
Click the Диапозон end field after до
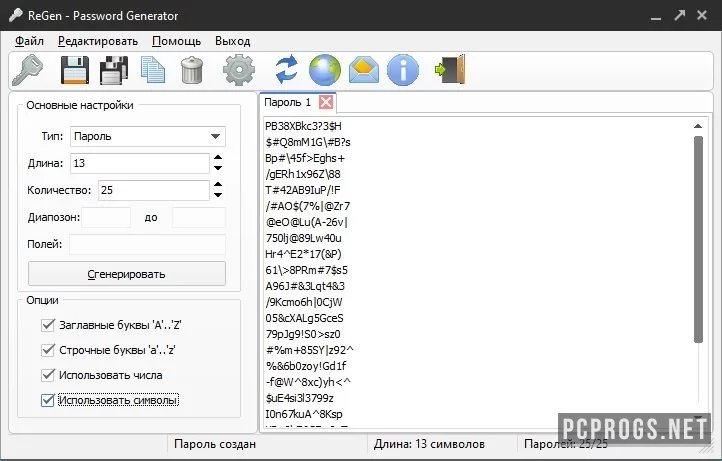pyautogui.click(x=199, y=217)
